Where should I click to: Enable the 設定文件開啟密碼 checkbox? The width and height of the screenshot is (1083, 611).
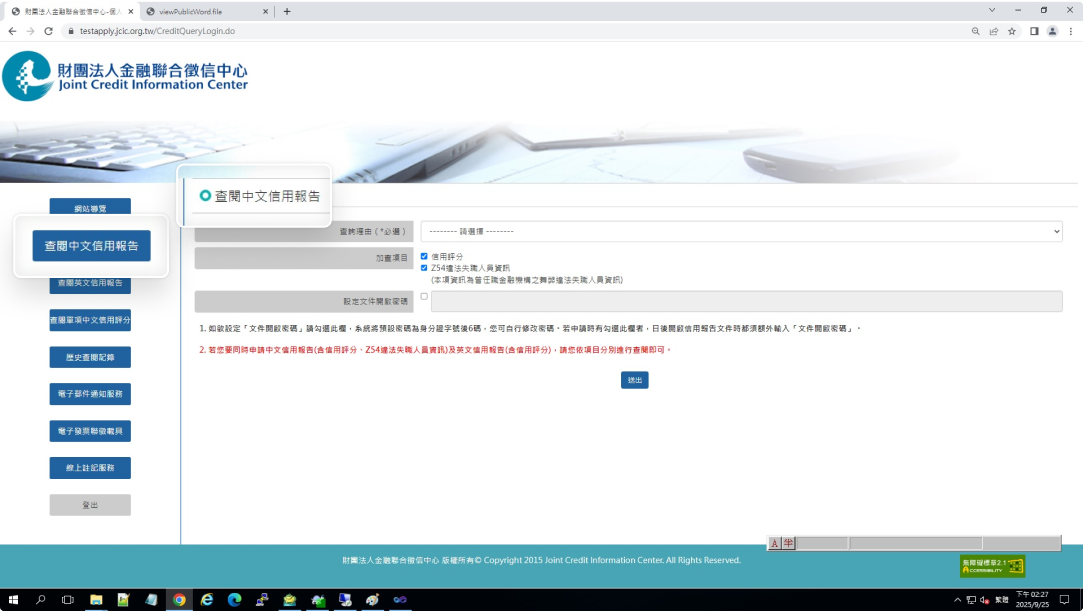point(424,297)
